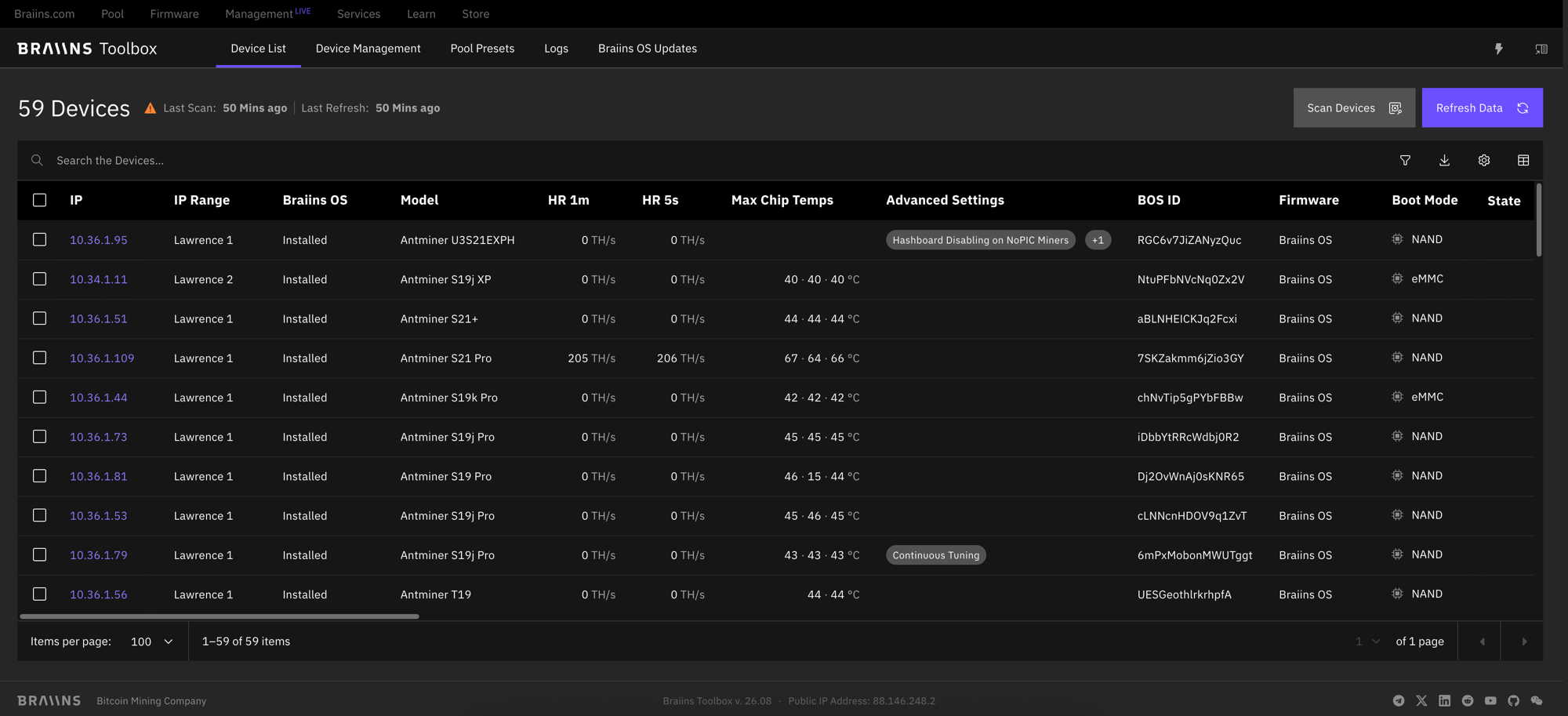
Task: Click the orange warning triangle icon
Action: click(x=150, y=108)
